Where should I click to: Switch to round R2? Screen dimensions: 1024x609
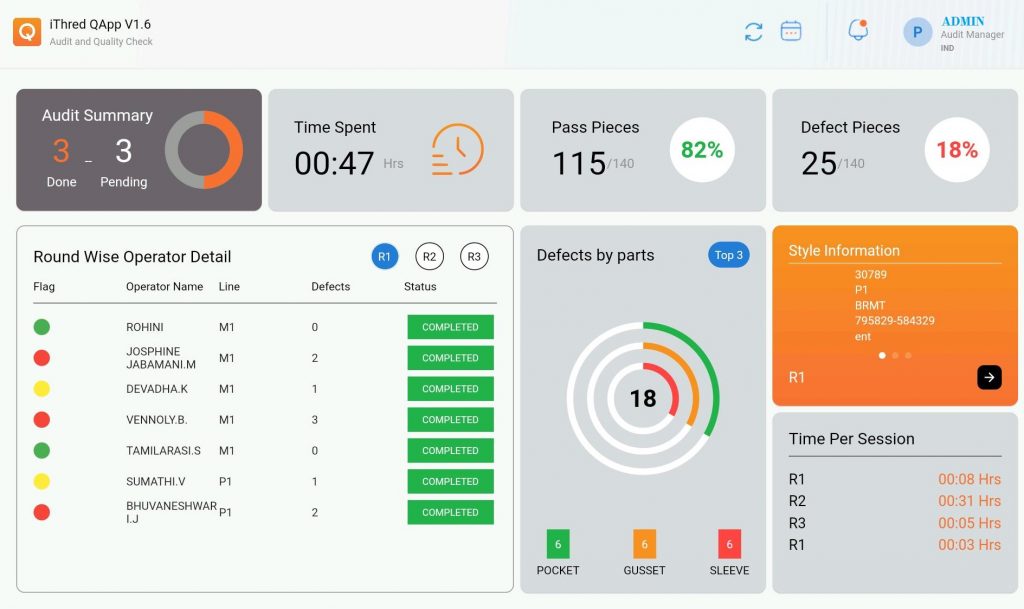(x=429, y=257)
